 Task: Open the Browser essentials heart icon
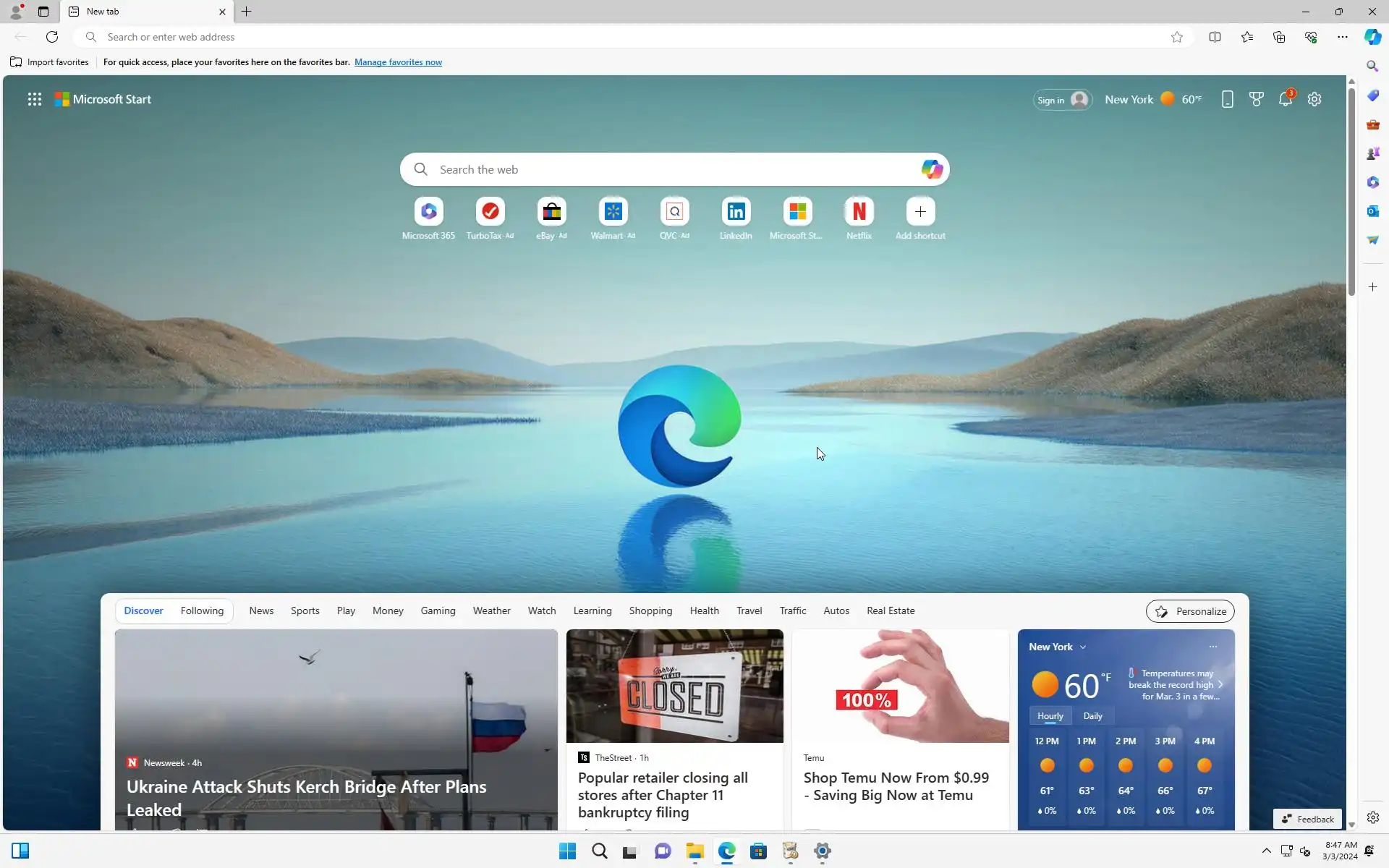1311,37
